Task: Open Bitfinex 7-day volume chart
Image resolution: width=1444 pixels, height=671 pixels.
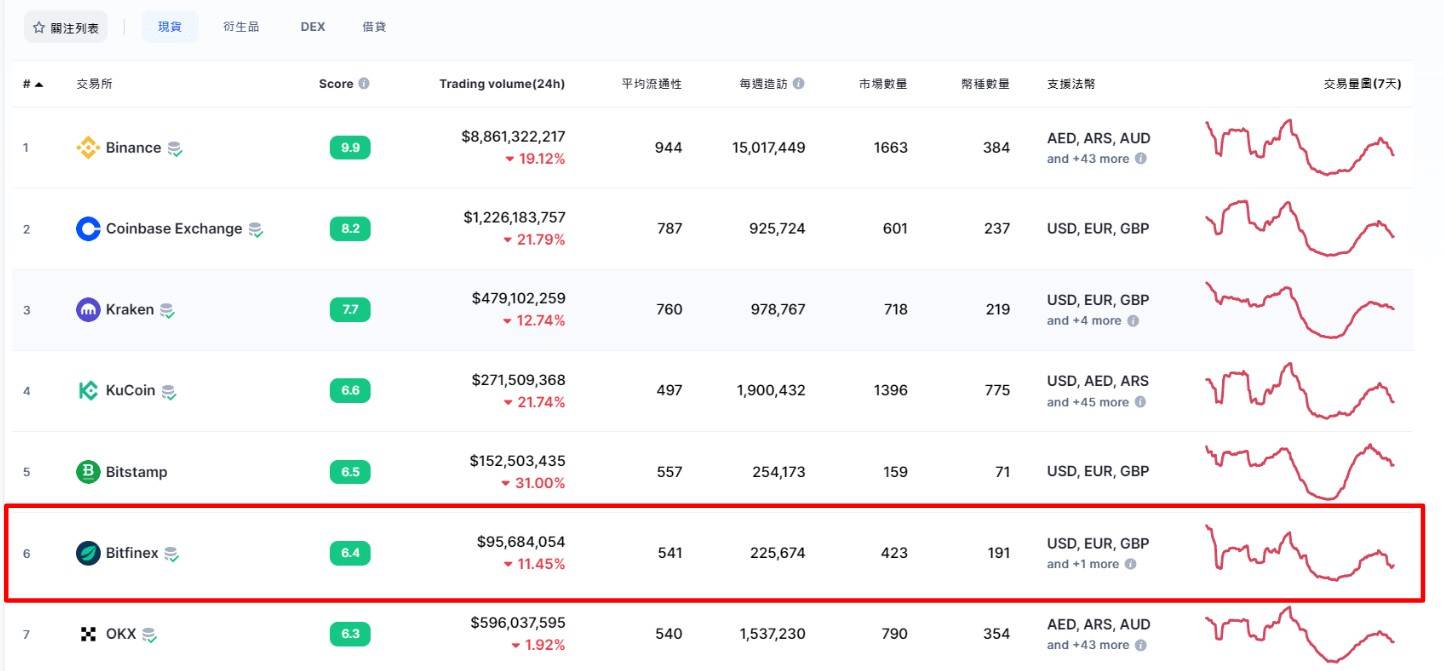Action: pyautogui.click(x=1300, y=552)
